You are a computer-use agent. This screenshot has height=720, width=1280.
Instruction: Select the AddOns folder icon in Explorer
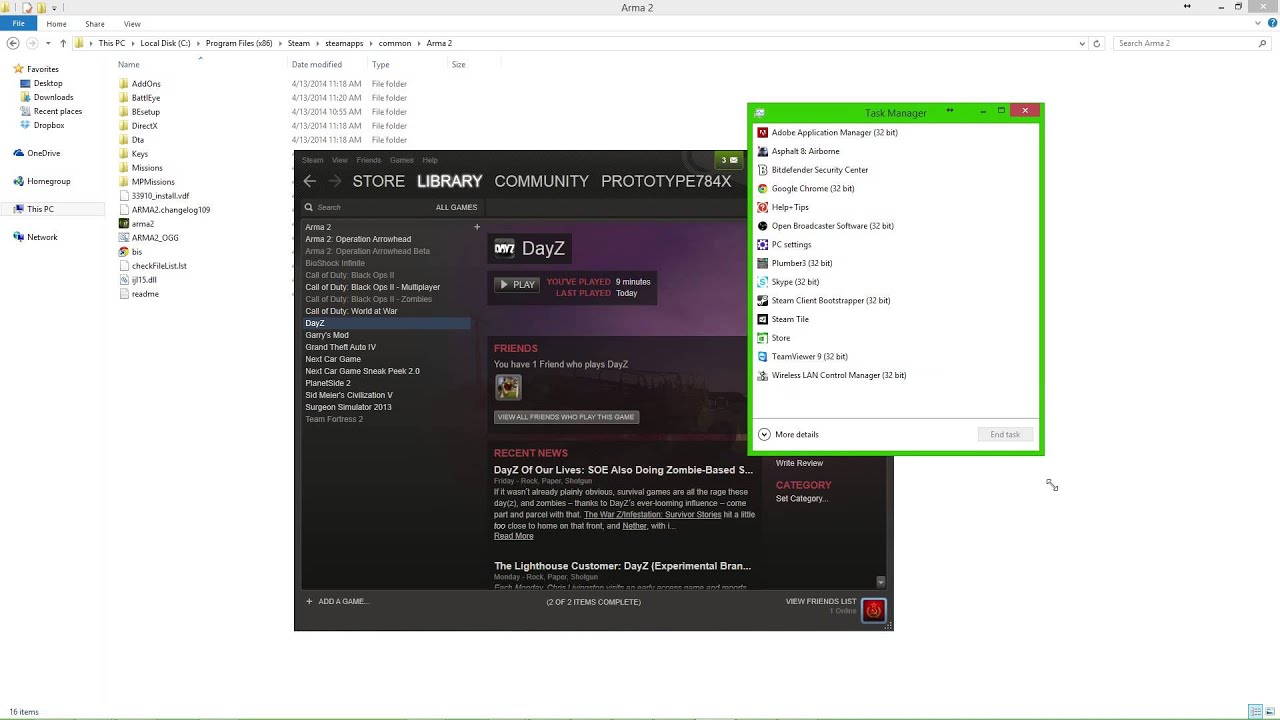point(124,84)
